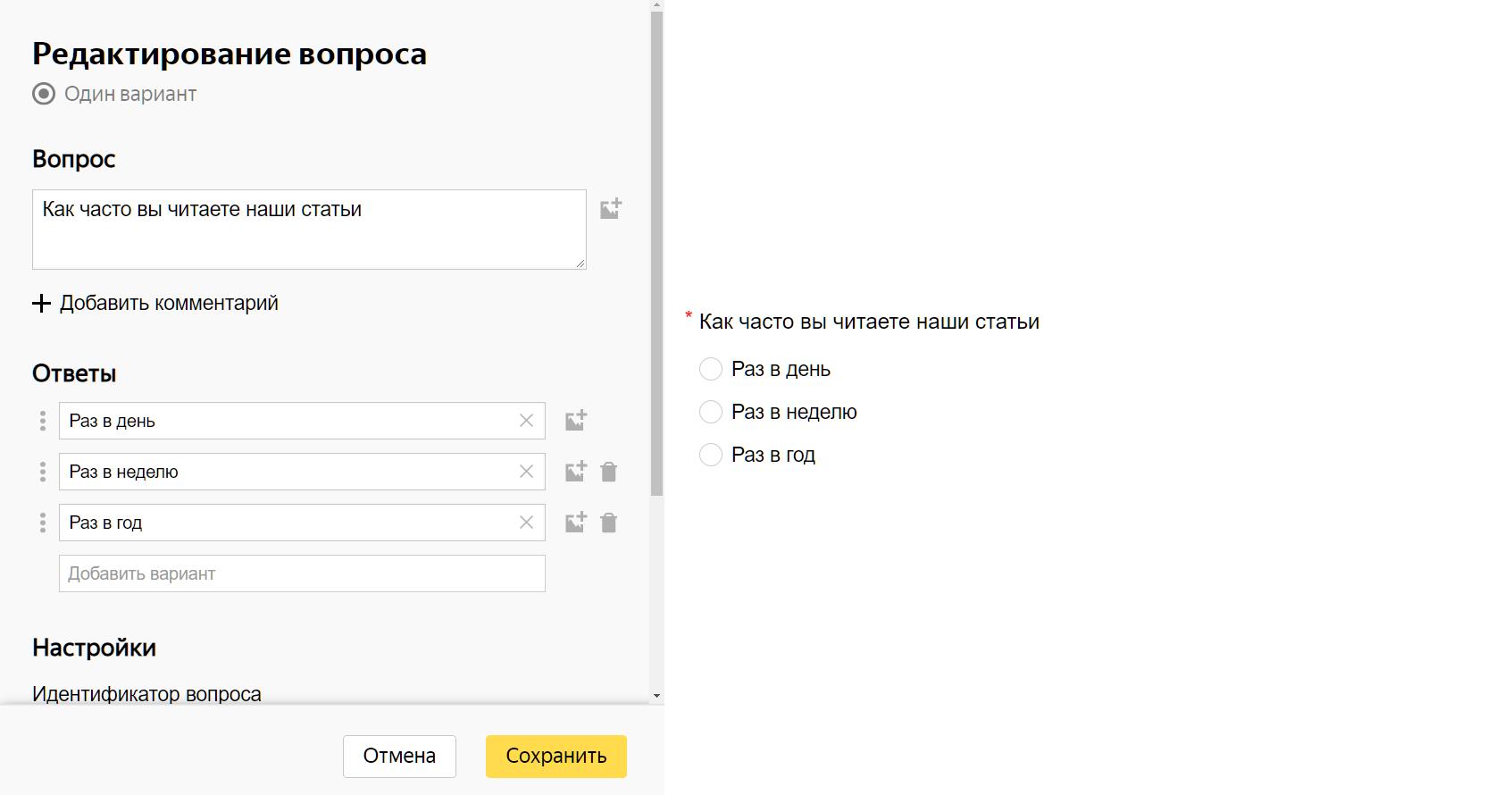
Task: Click 'Раз в год' label in preview
Action: click(x=773, y=455)
